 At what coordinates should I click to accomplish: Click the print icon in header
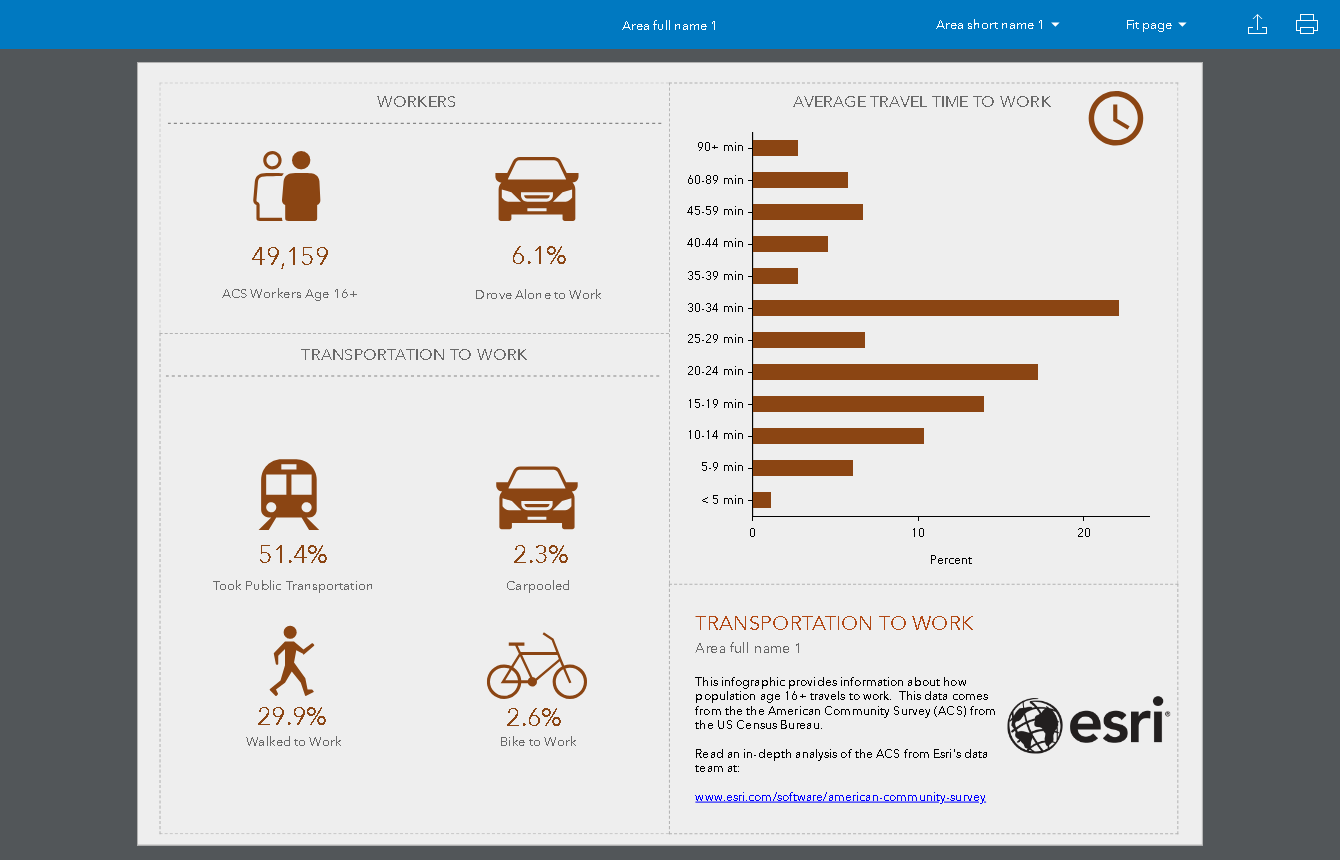1306,25
